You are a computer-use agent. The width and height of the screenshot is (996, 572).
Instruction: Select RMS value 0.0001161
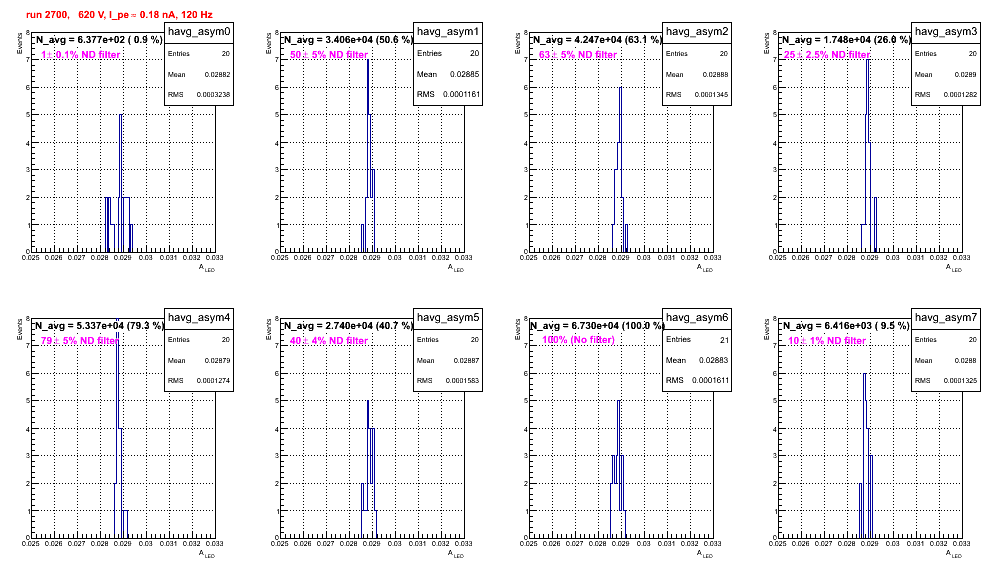(462, 95)
